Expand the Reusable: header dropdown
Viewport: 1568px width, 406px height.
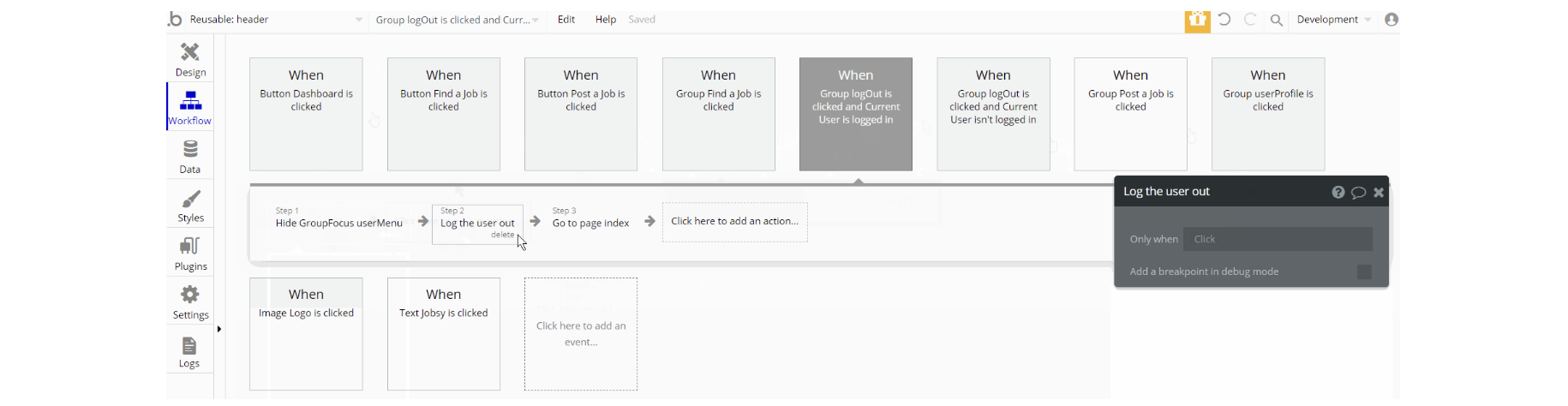click(358, 20)
